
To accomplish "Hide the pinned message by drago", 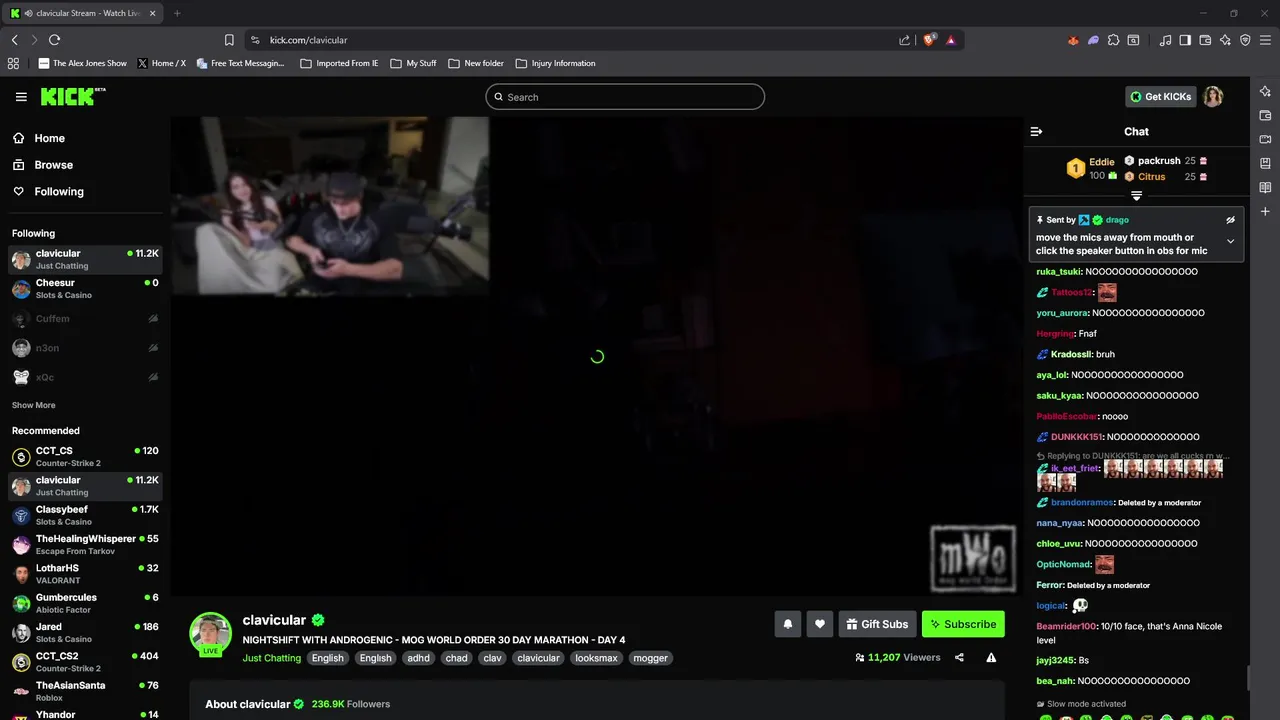I will 1230,220.
